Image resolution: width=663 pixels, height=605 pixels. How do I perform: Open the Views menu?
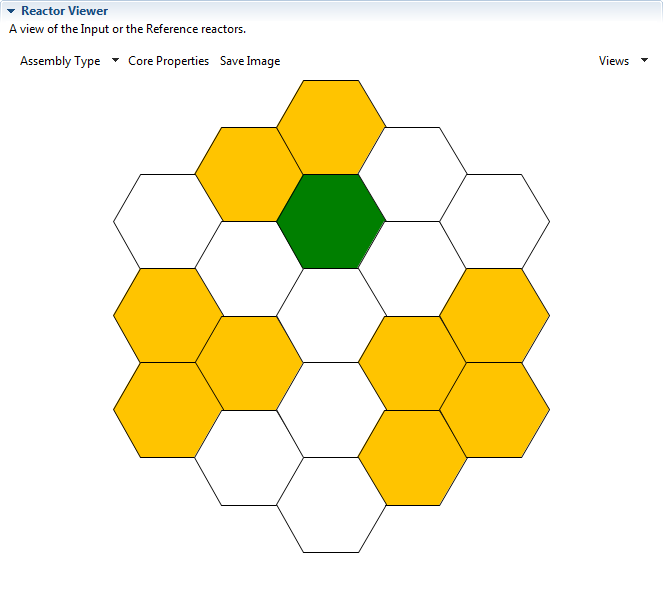click(x=614, y=61)
